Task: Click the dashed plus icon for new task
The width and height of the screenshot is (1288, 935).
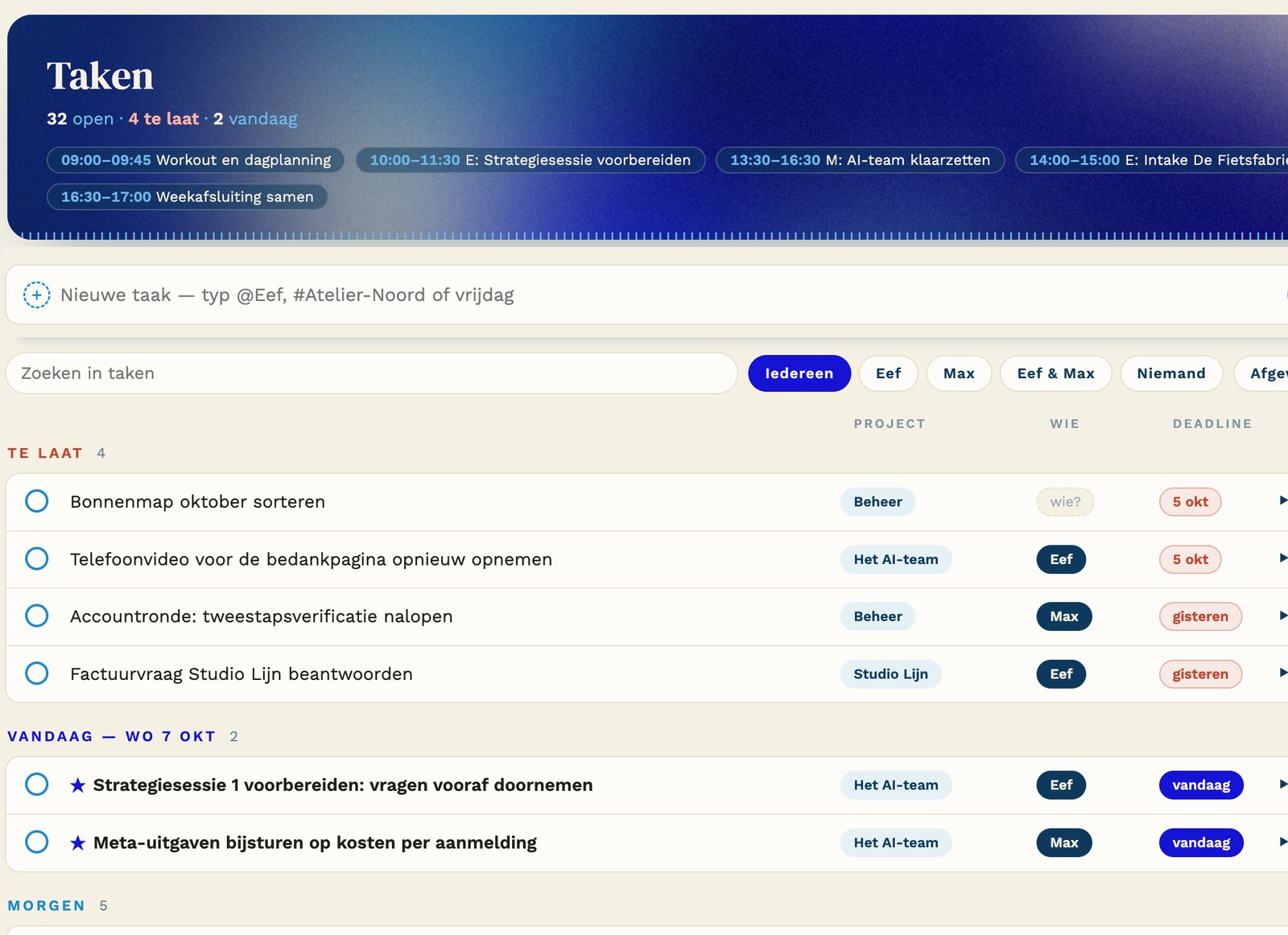Action: point(36,295)
